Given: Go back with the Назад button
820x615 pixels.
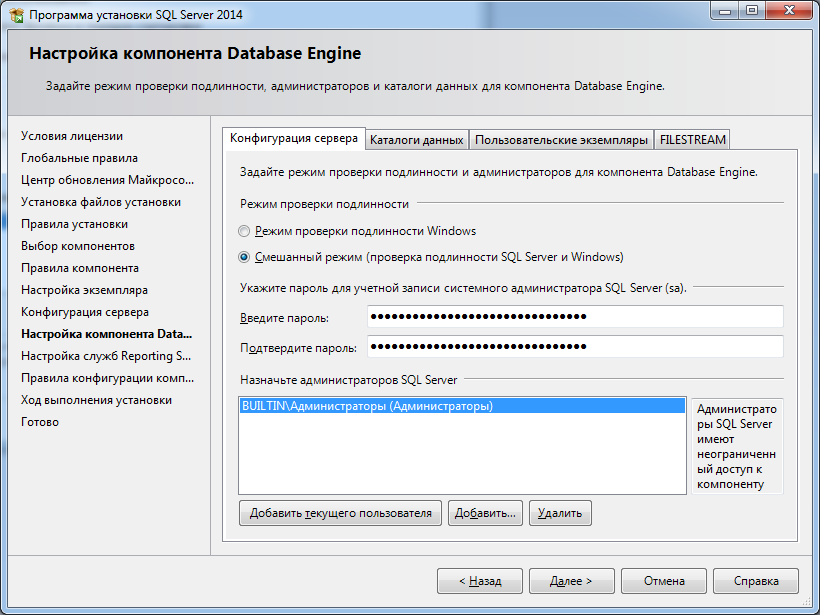Looking at the screenshot, I should (x=480, y=580).
